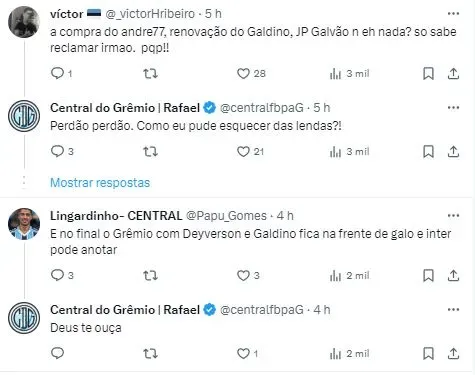Open Central do Grêmio avatar on 'Deus te ouça'

pos(24,318)
